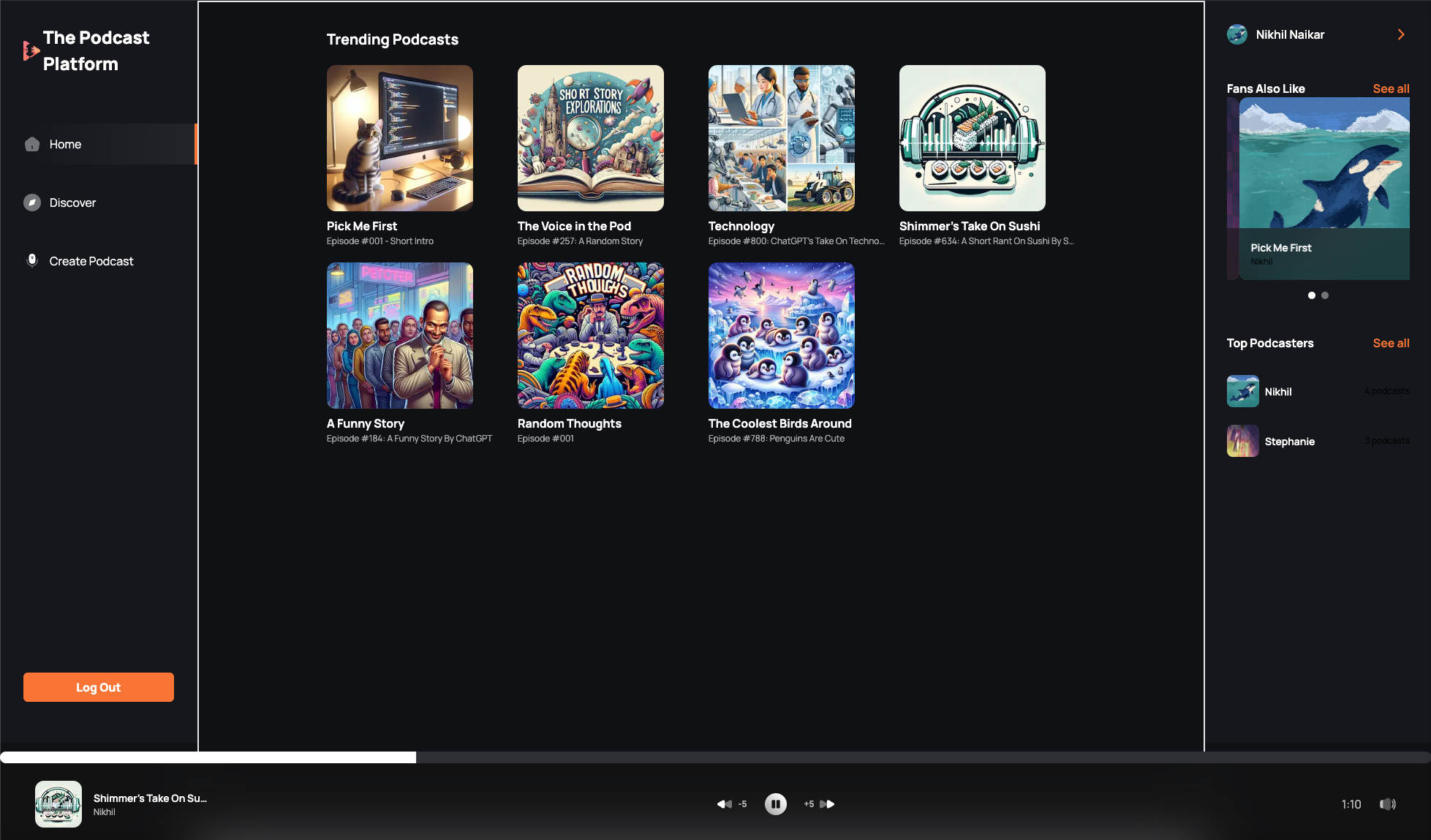Click 'Random Thoughts' title text
Screen dimensions: 1431x840
(x=570, y=424)
